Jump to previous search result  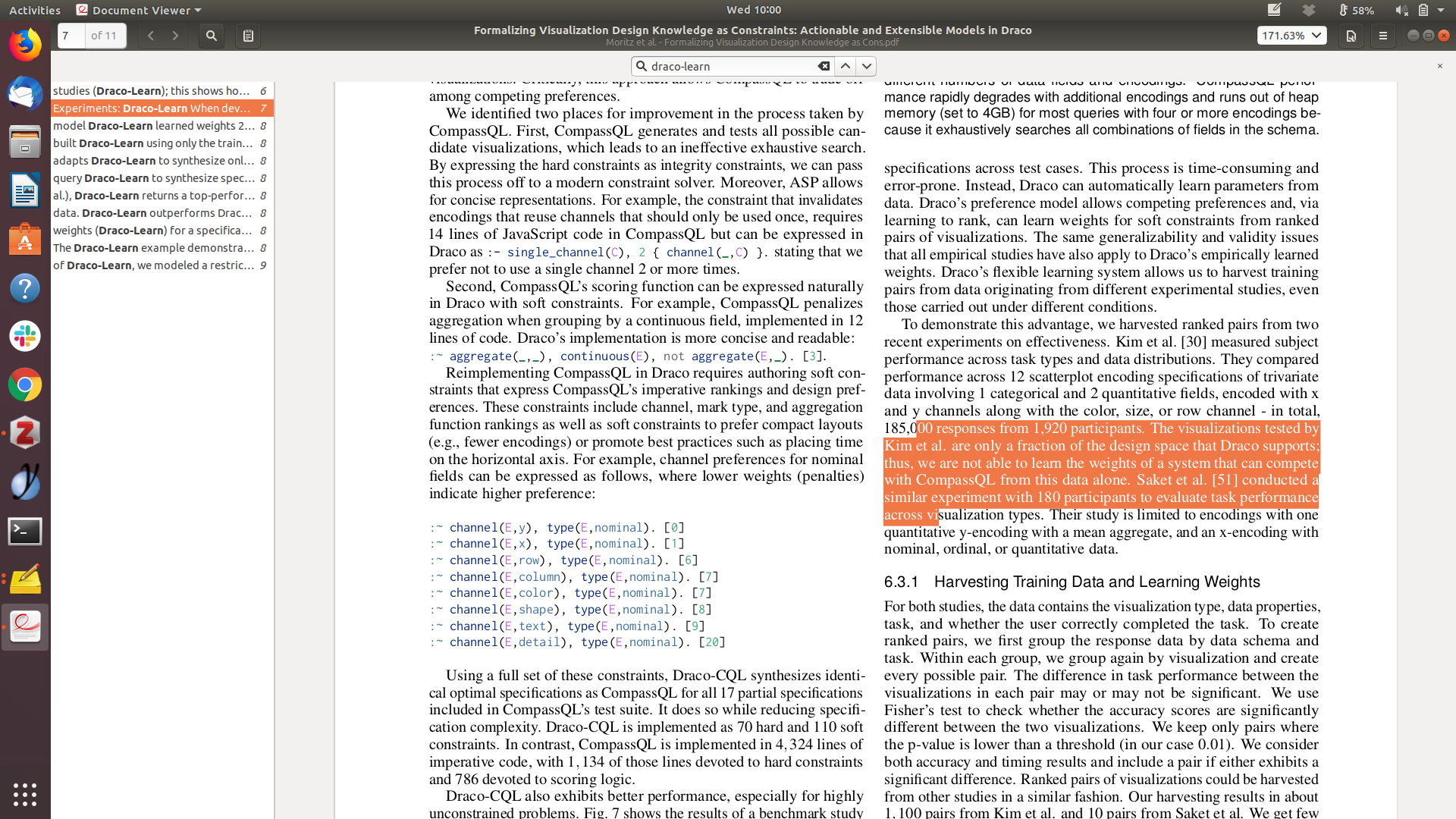[846, 66]
